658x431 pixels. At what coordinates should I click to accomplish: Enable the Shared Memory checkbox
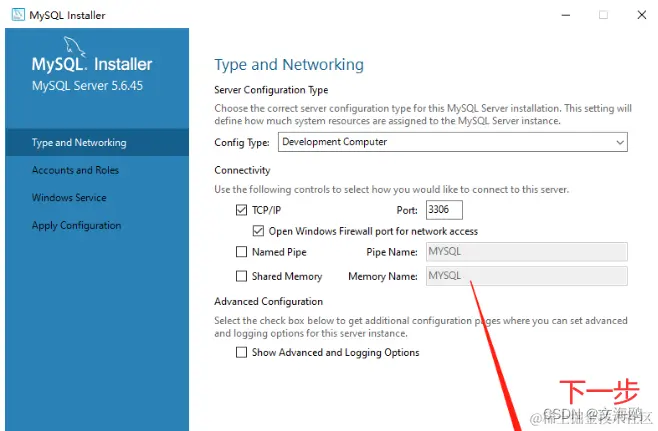tap(241, 276)
